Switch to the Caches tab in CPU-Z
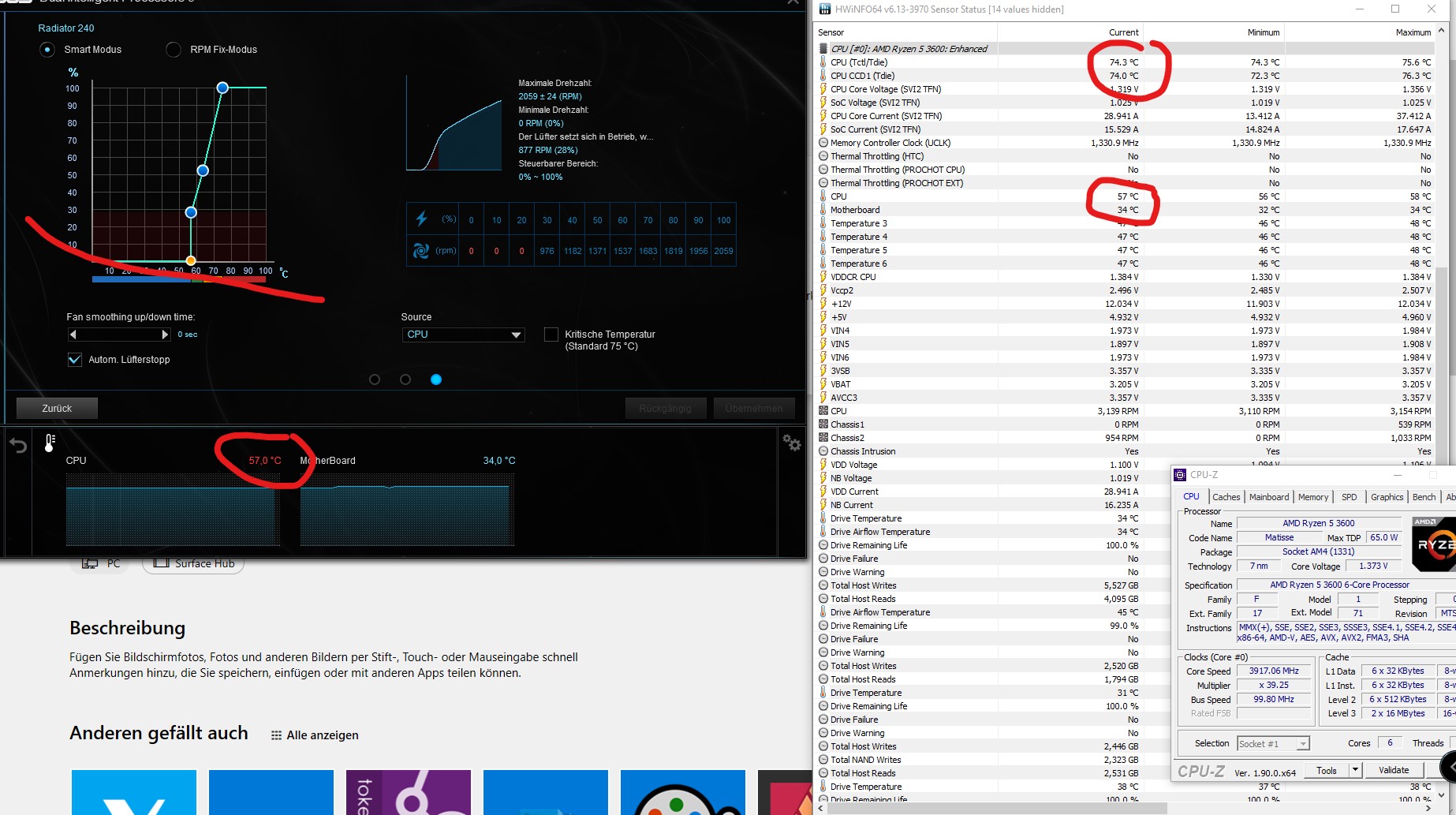 pos(1226,497)
